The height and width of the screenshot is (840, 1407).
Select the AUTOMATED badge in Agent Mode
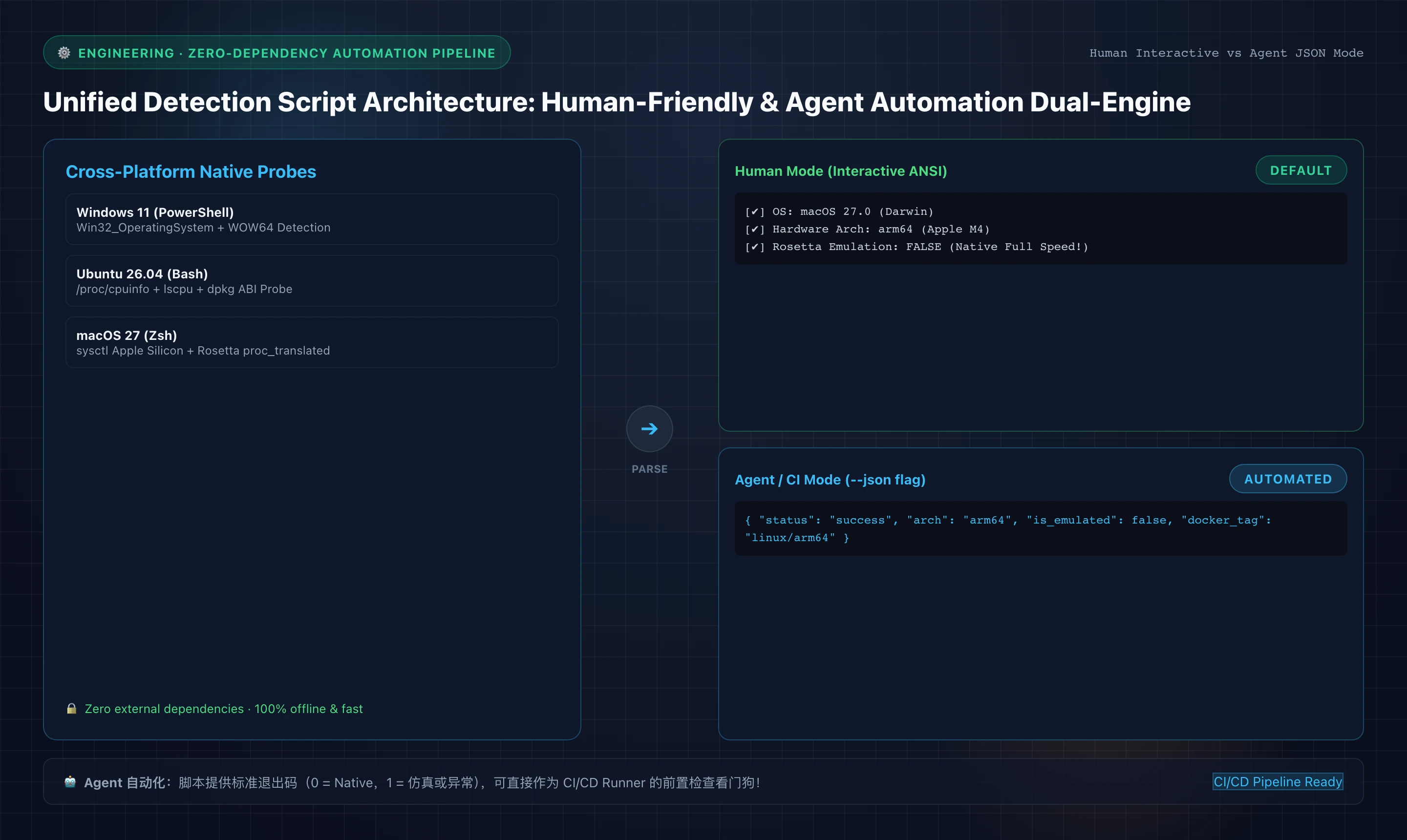pyautogui.click(x=1287, y=479)
